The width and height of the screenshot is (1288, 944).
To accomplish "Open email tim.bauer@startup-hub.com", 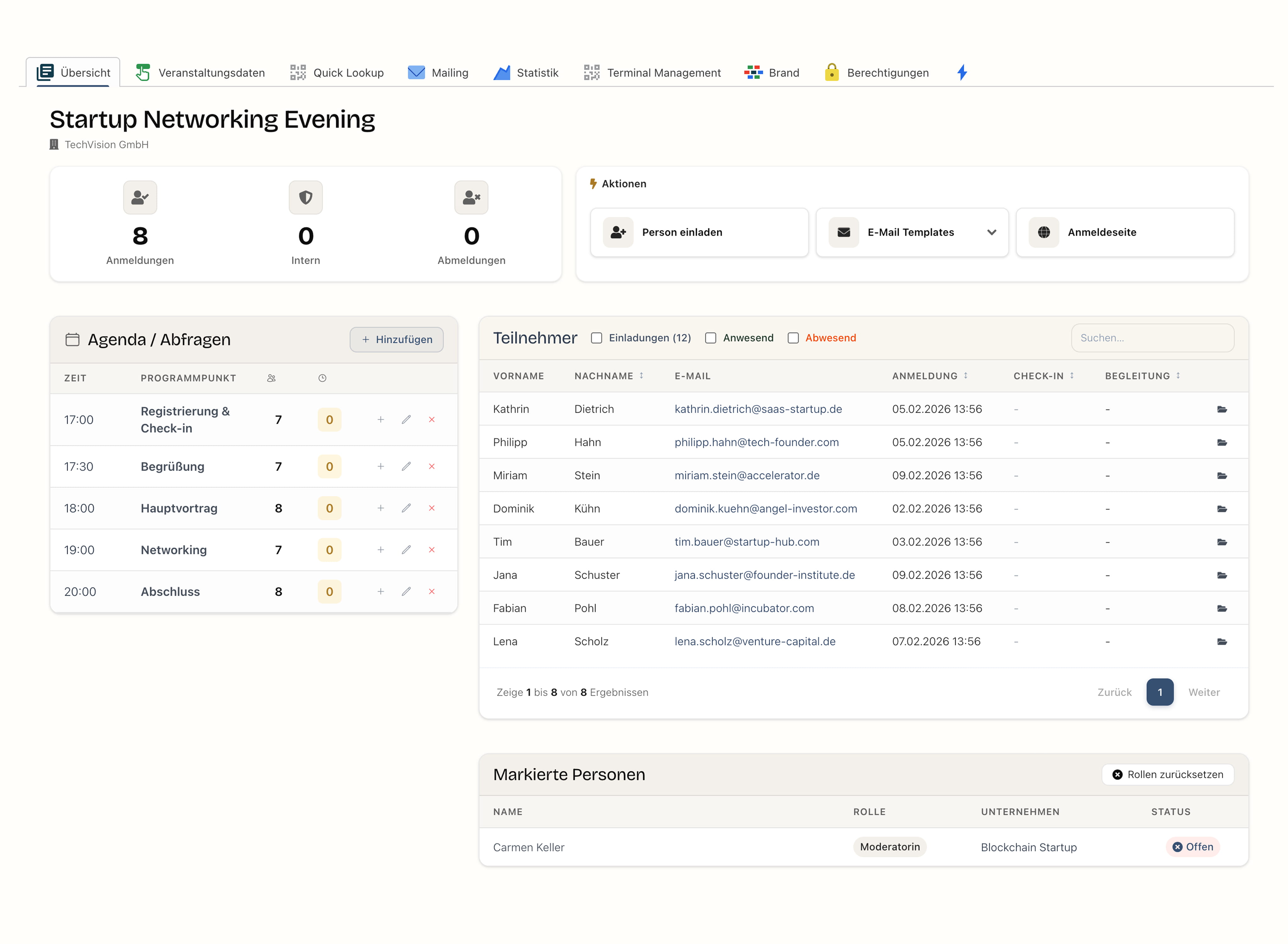I will (747, 542).
